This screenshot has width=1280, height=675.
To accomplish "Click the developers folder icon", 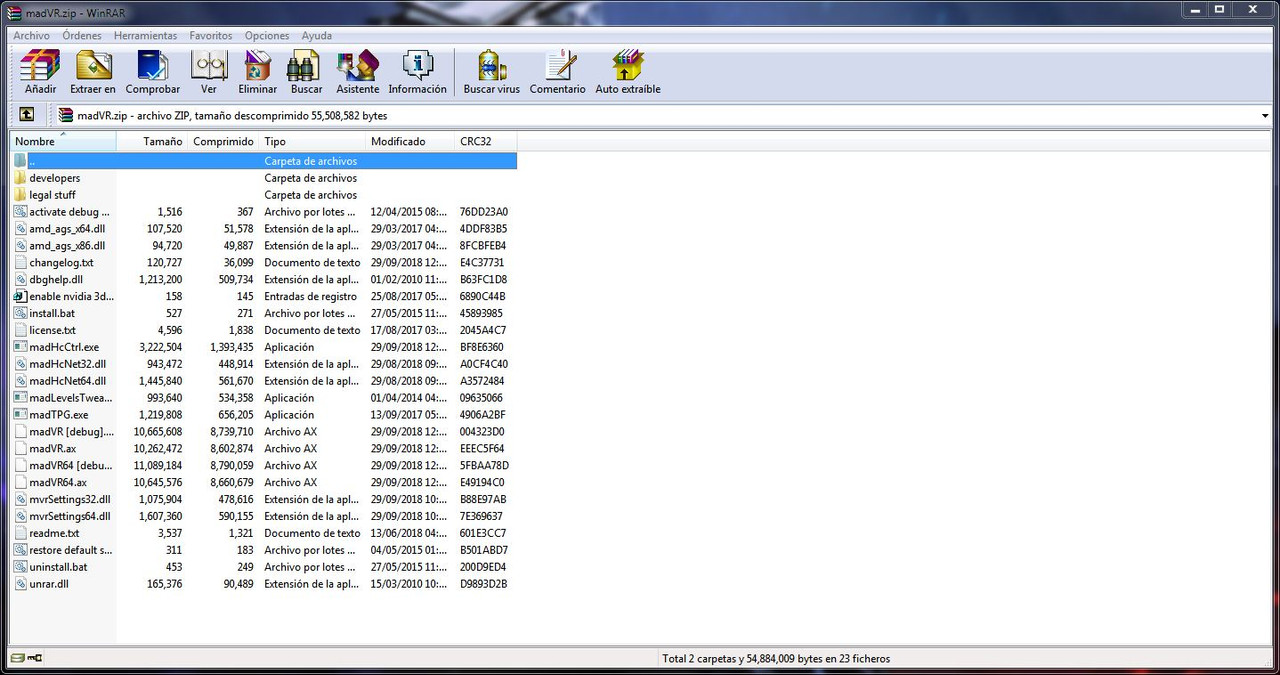I will 20,178.
